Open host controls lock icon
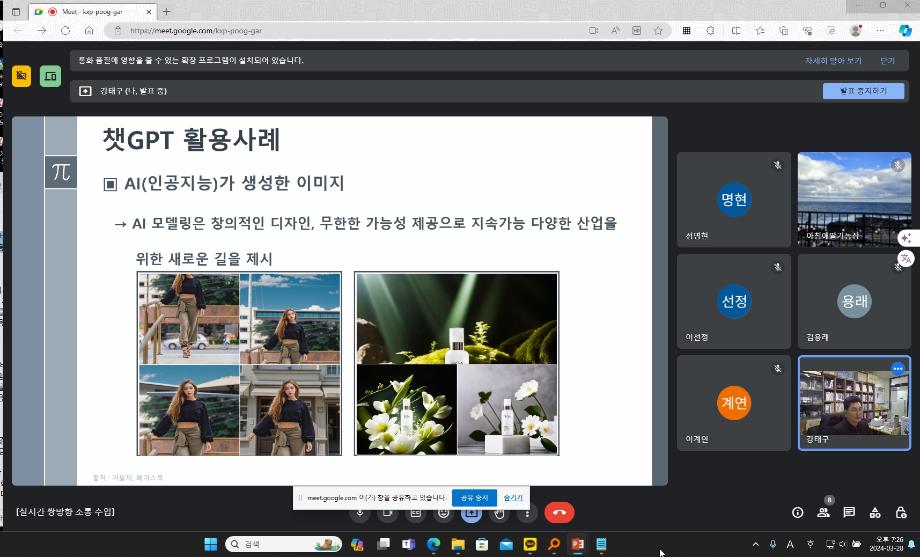 (901, 512)
